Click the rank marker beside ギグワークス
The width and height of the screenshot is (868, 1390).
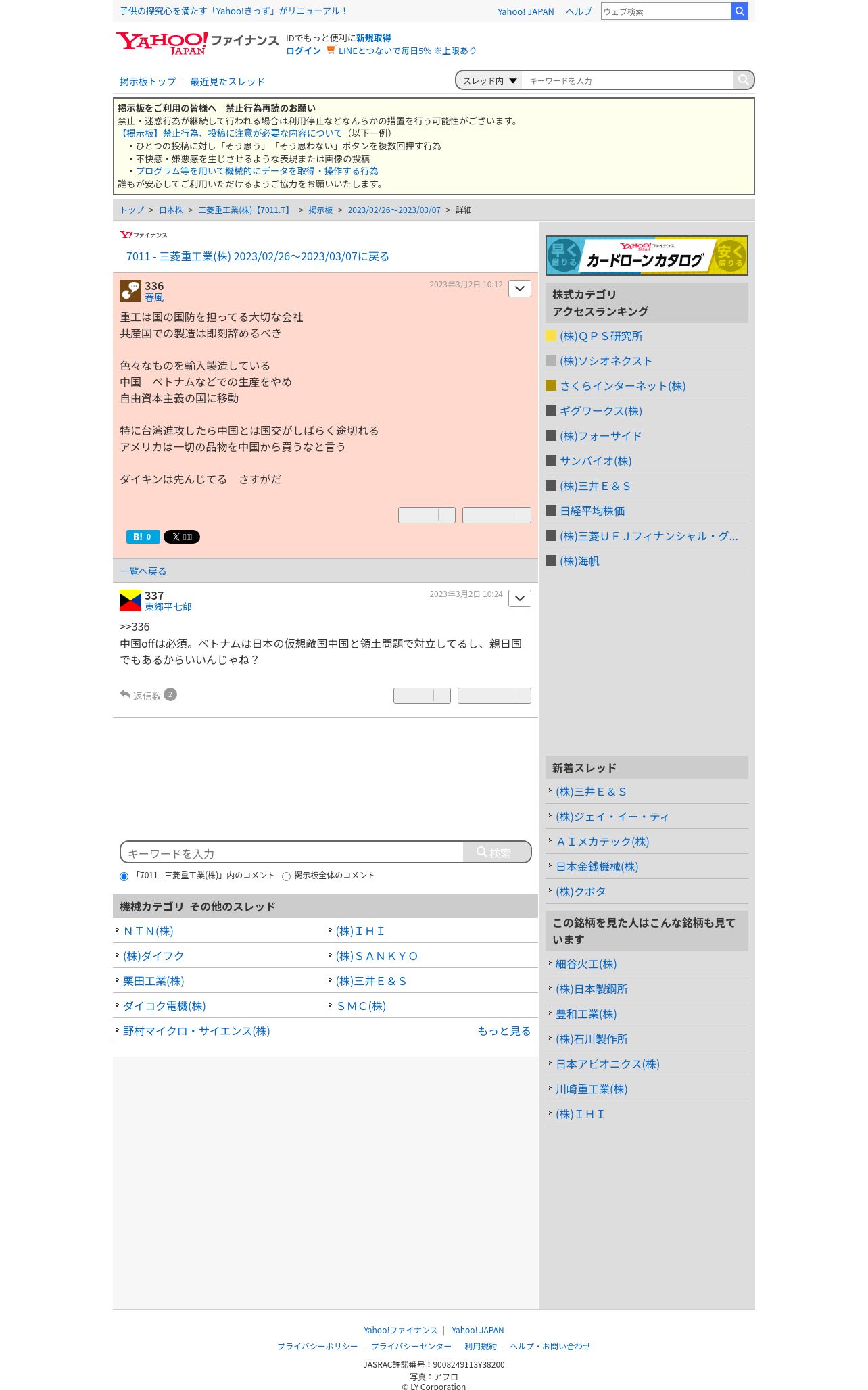pyautogui.click(x=551, y=410)
